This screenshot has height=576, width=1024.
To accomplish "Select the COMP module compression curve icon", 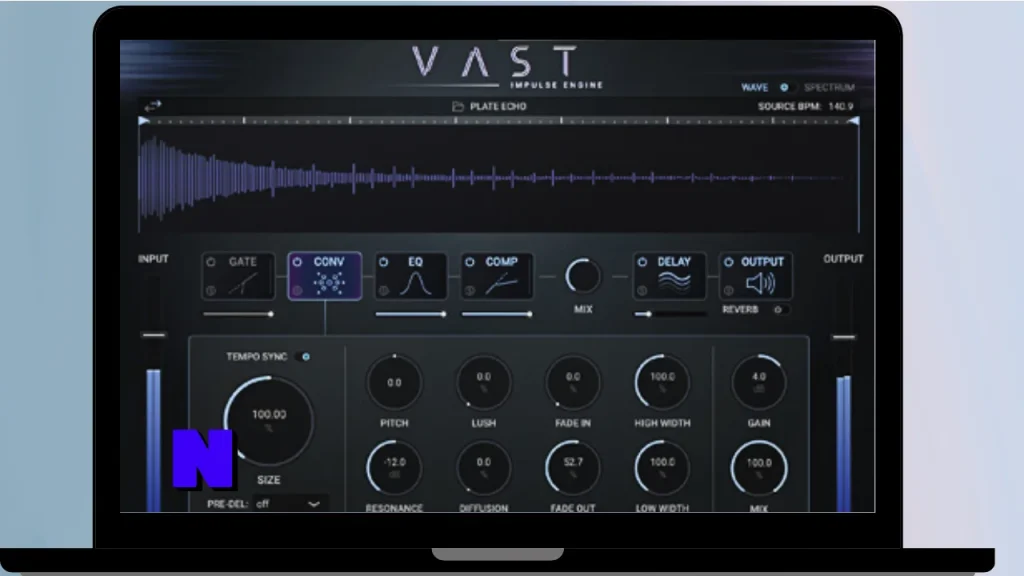I will pyautogui.click(x=502, y=283).
